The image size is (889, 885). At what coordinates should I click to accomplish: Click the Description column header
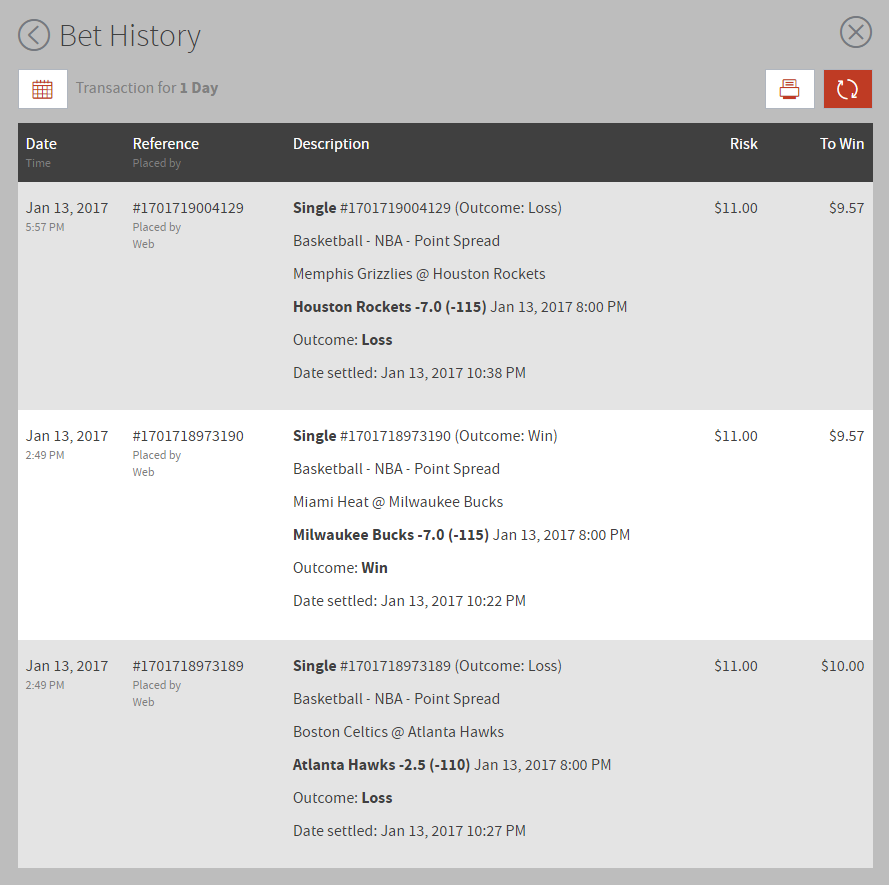(x=331, y=144)
